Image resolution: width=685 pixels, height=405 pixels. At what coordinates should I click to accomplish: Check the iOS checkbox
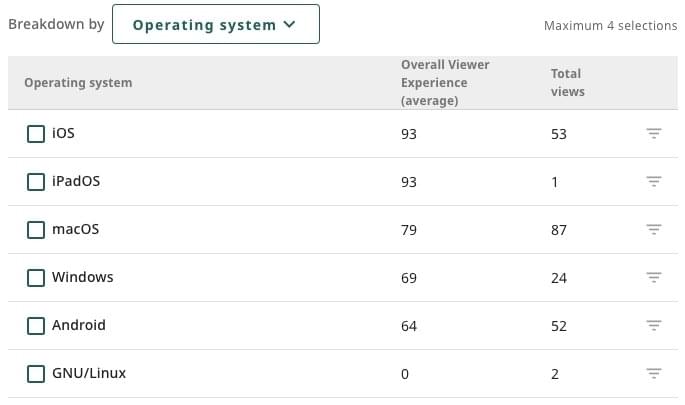[36, 134]
